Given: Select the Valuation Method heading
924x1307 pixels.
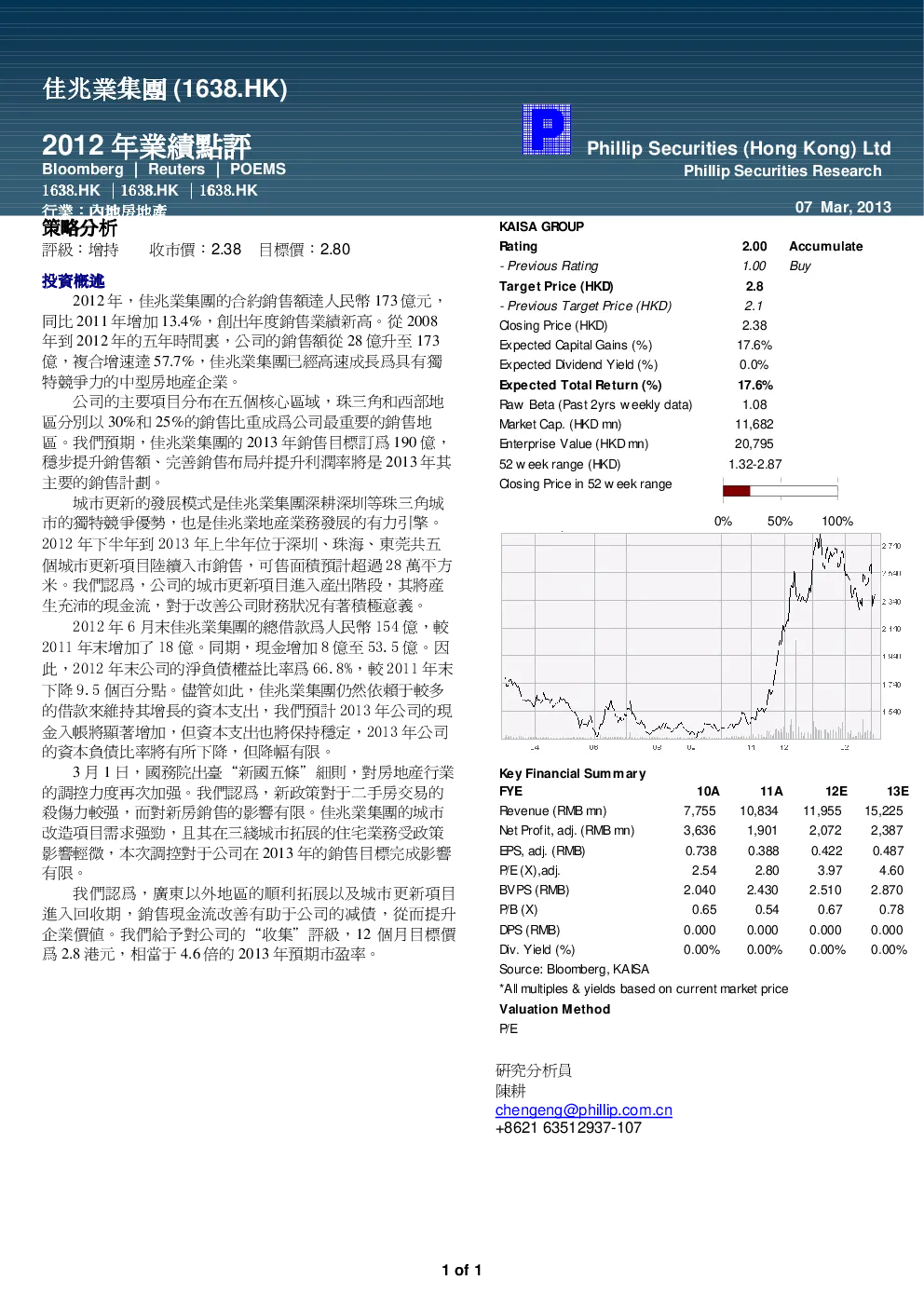Looking at the screenshot, I should [554, 1009].
